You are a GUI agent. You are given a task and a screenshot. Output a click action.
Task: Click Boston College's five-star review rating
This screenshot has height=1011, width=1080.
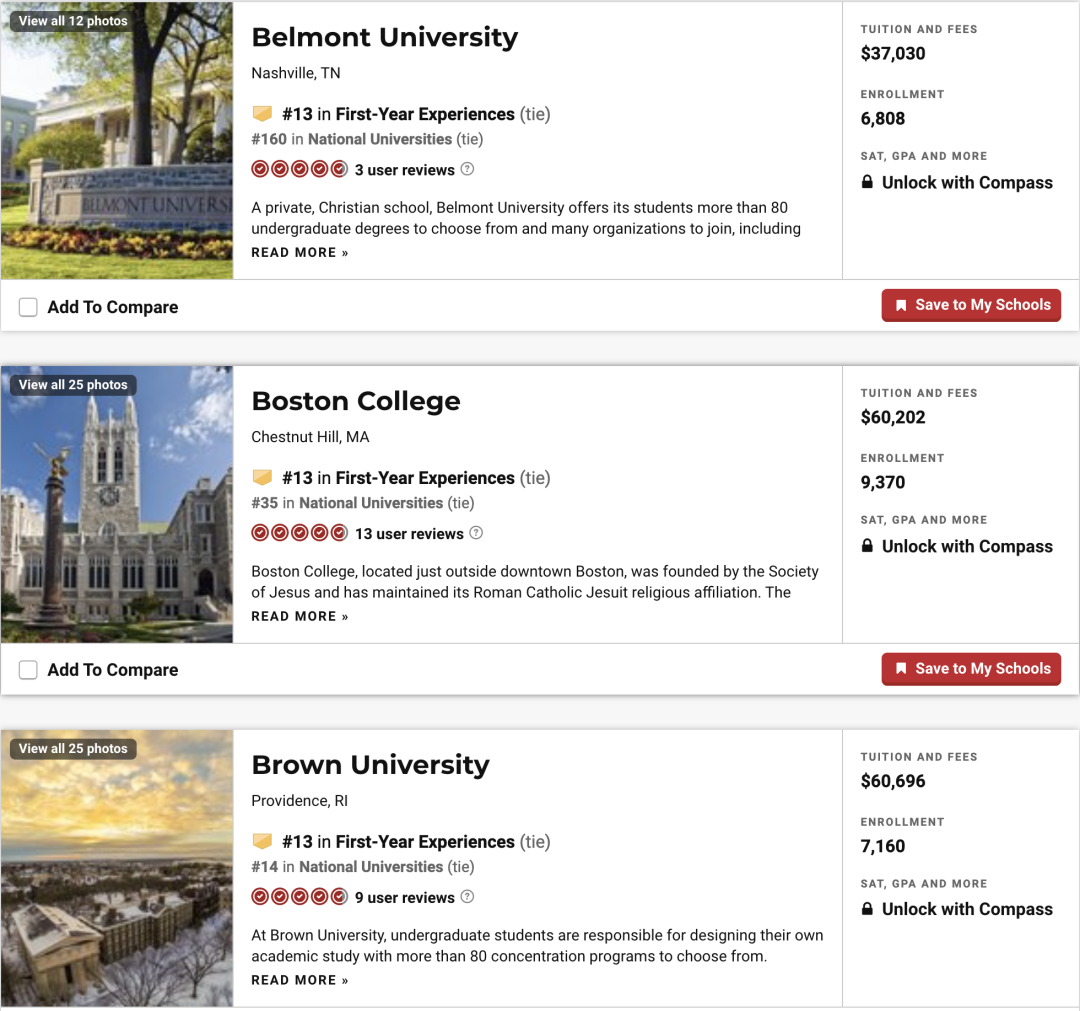tap(300, 533)
